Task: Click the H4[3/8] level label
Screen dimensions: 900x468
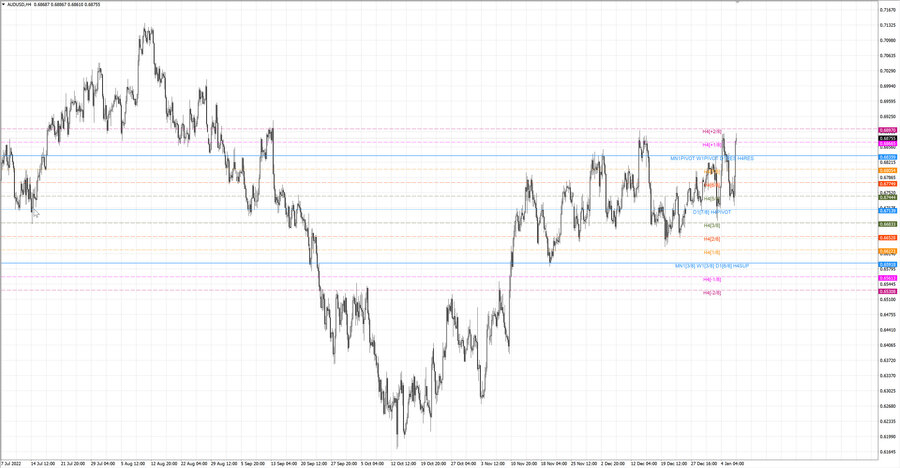Action: point(712,225)
